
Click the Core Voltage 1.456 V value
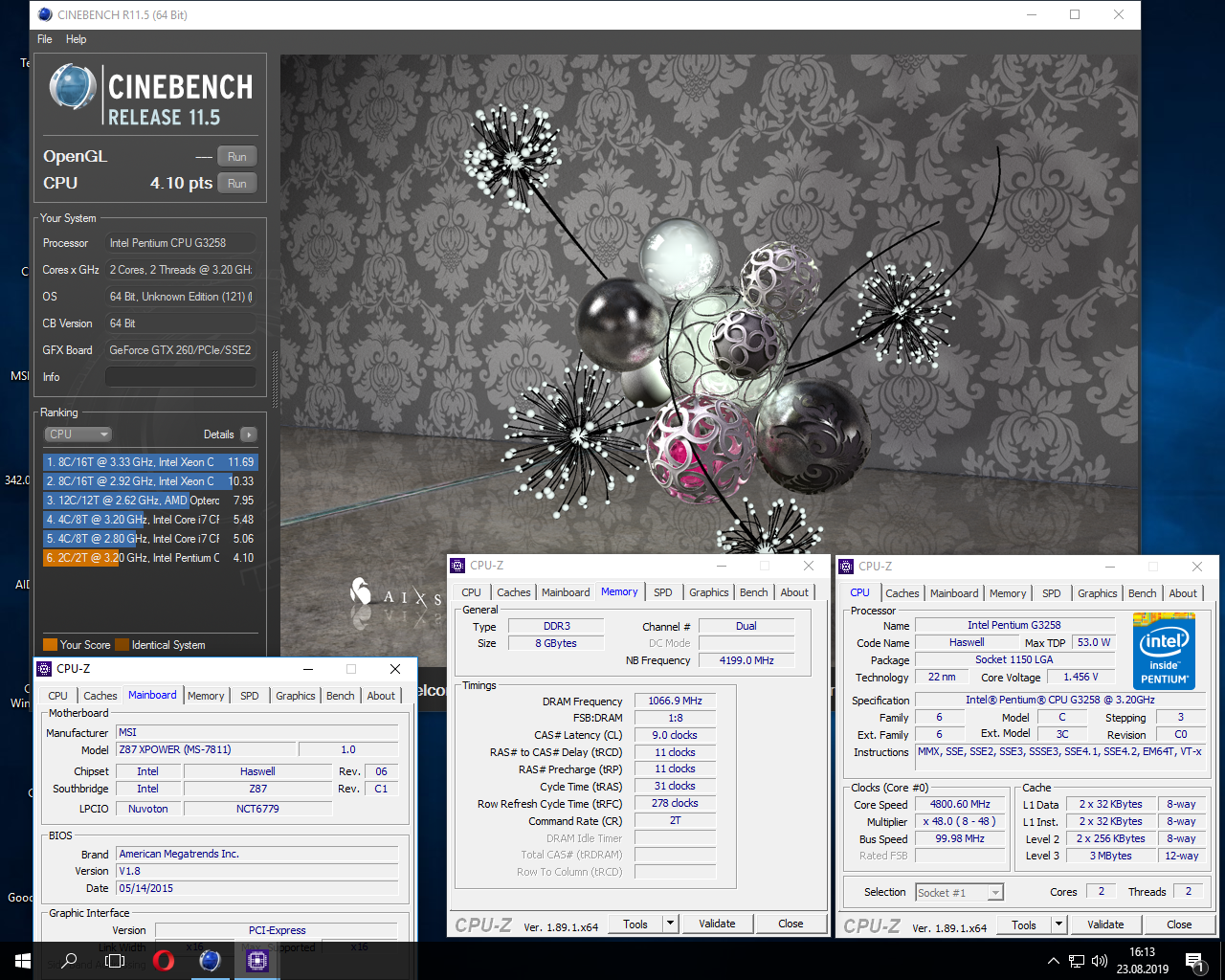(1080, 678)
